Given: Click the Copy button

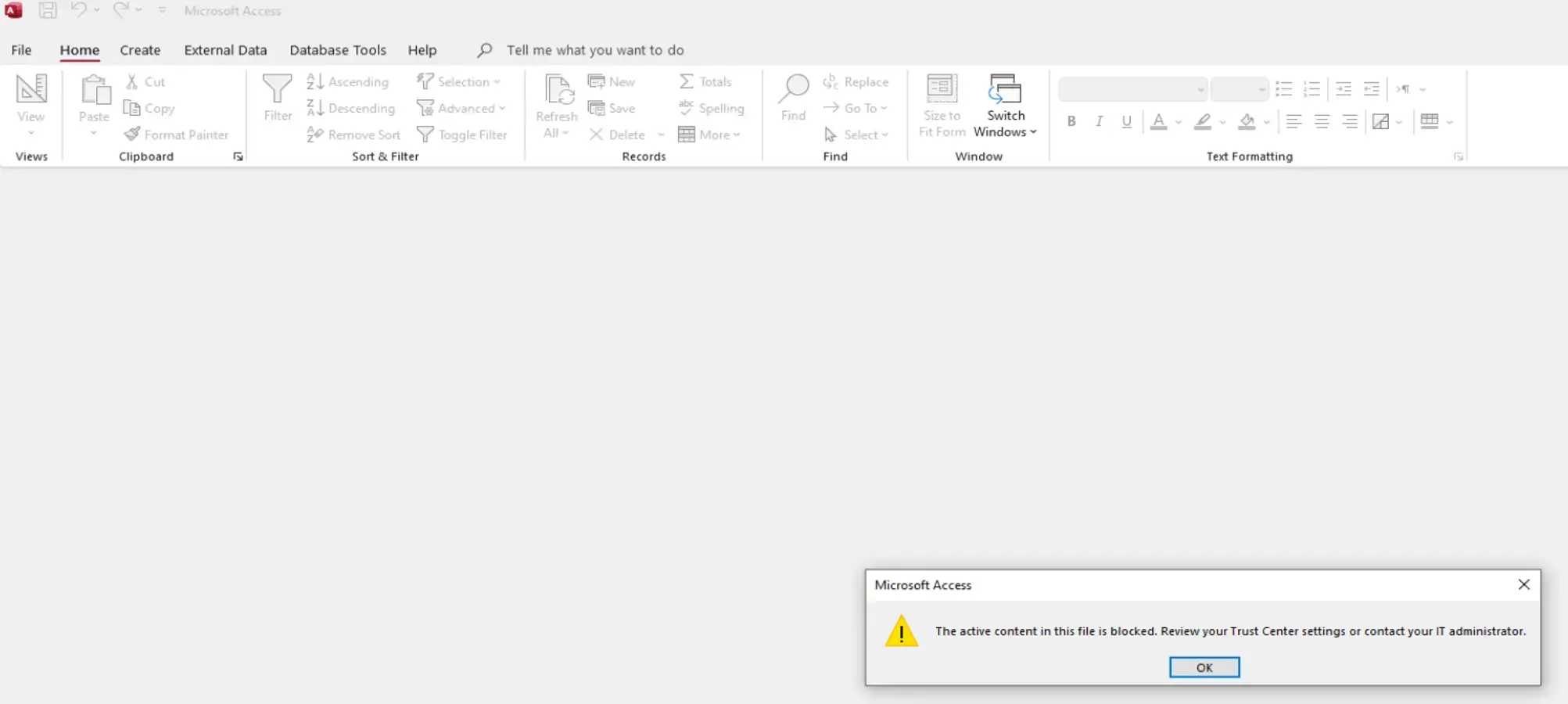Looking at the screenshot, I should 149,108.
